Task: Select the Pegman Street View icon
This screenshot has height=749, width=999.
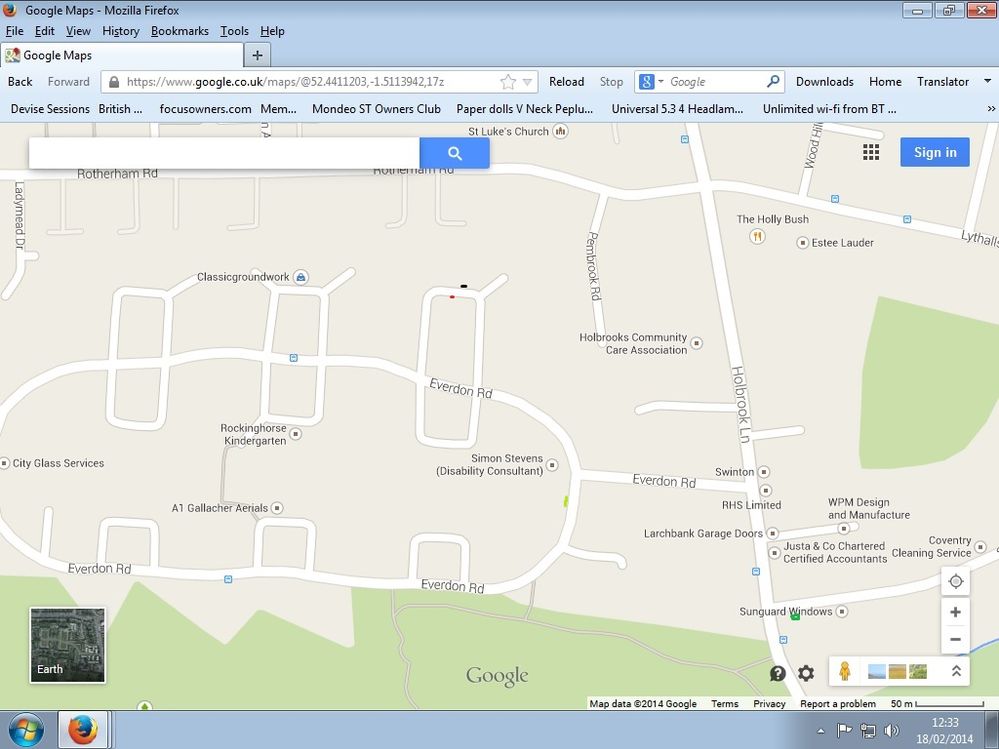Action: (845, 671)
